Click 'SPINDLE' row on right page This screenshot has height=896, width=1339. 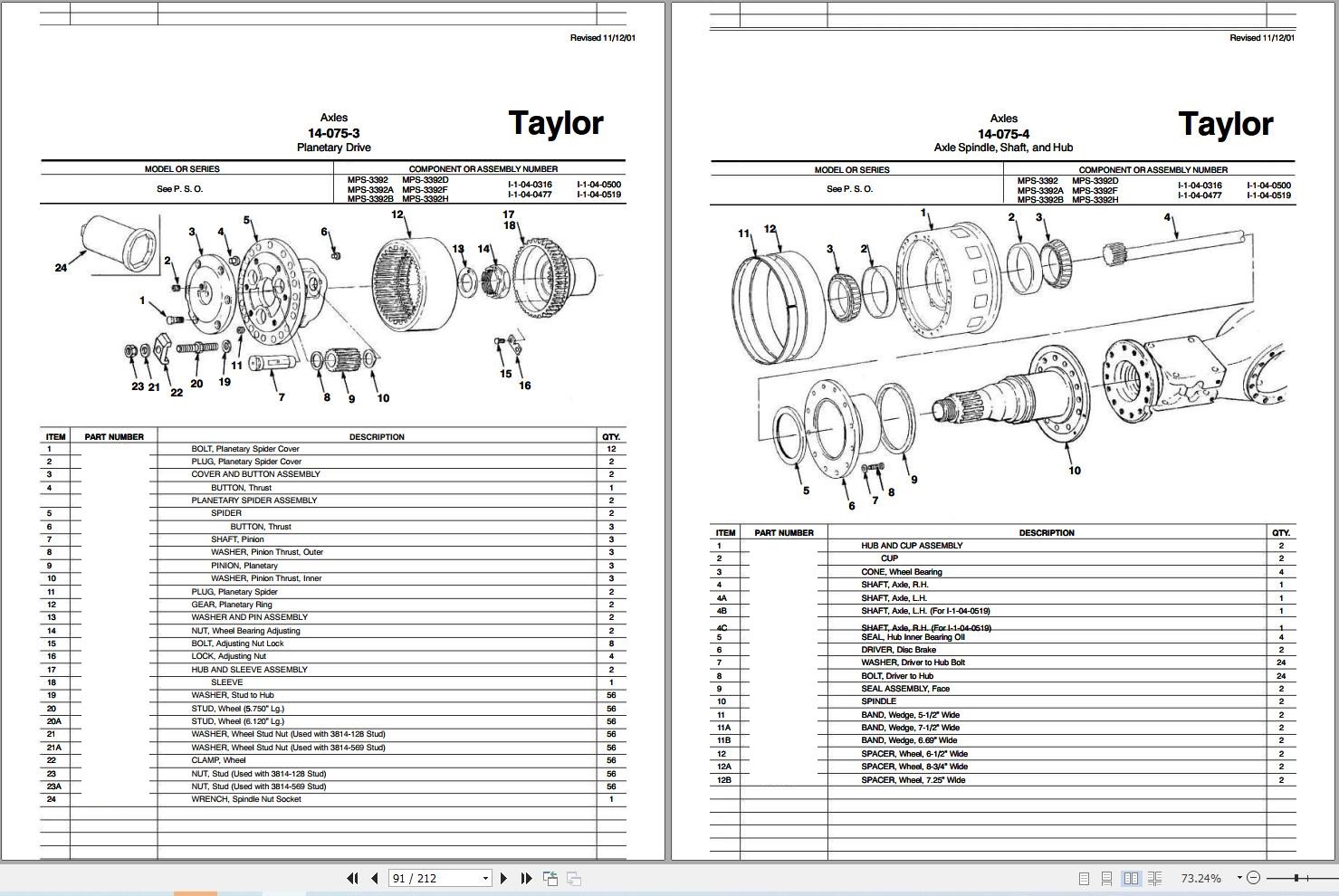1002,701
